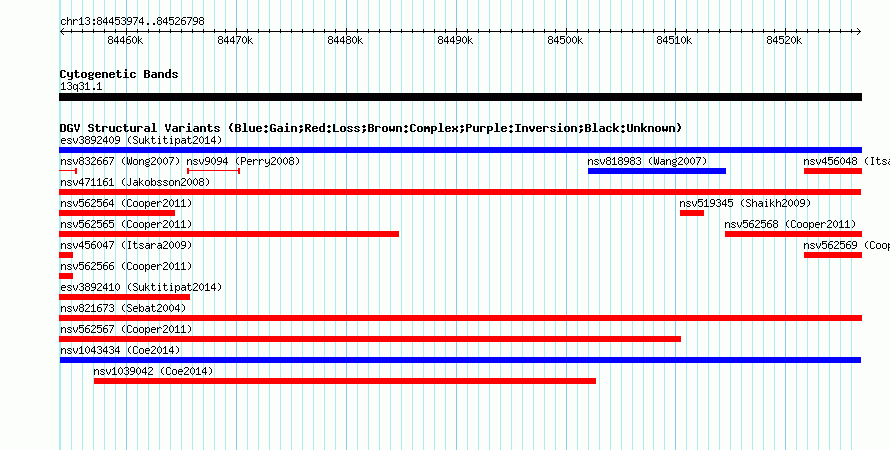Image resolution: width=890 pixels, height=450 pixels.
Task: Click the nsv562565 (Cooper2011) label
Action: (x=126, y=224)
